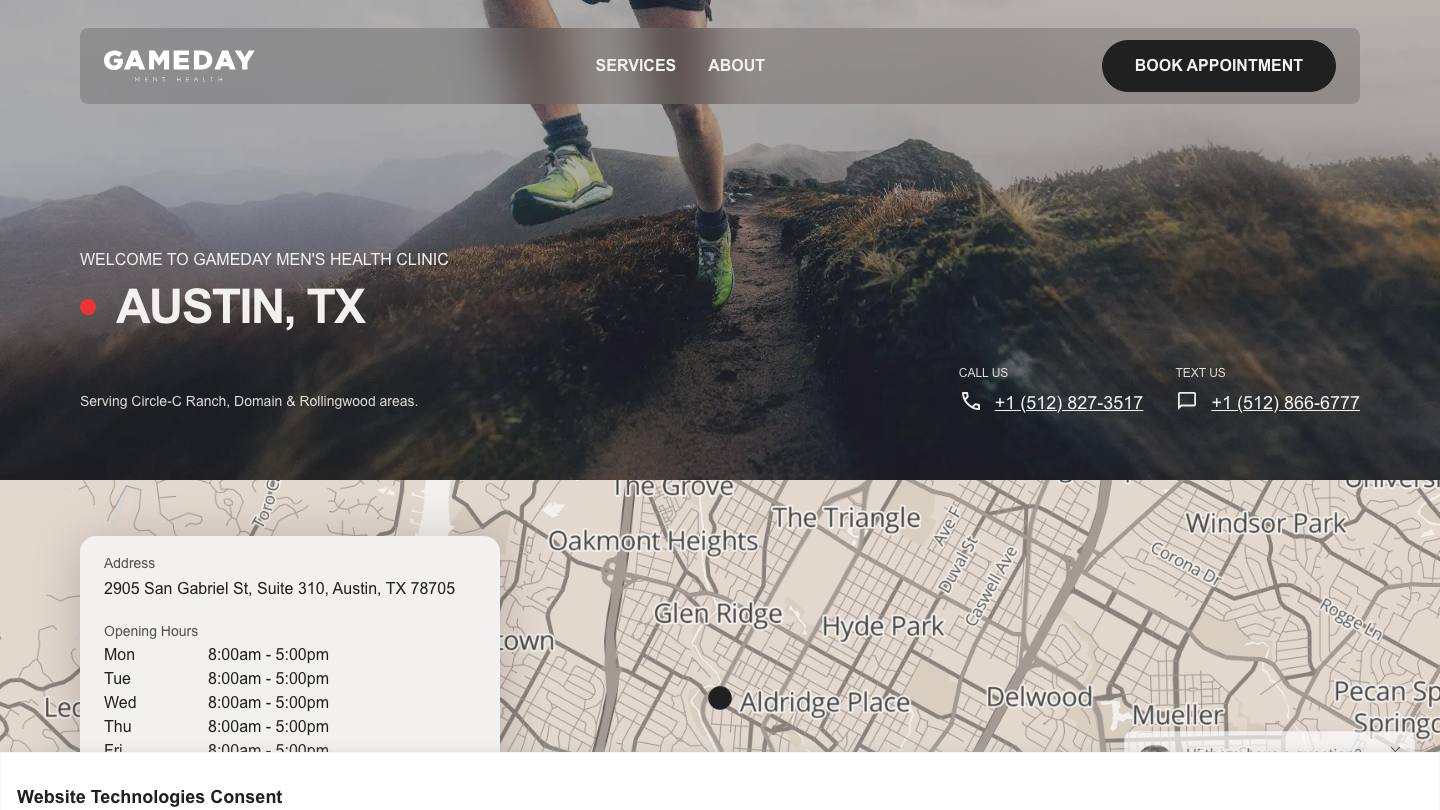The width and height of the screenshot is (1440, 810).
Task: Text the +1 (512) 866-6777 number
Action: coord(1285,403)
